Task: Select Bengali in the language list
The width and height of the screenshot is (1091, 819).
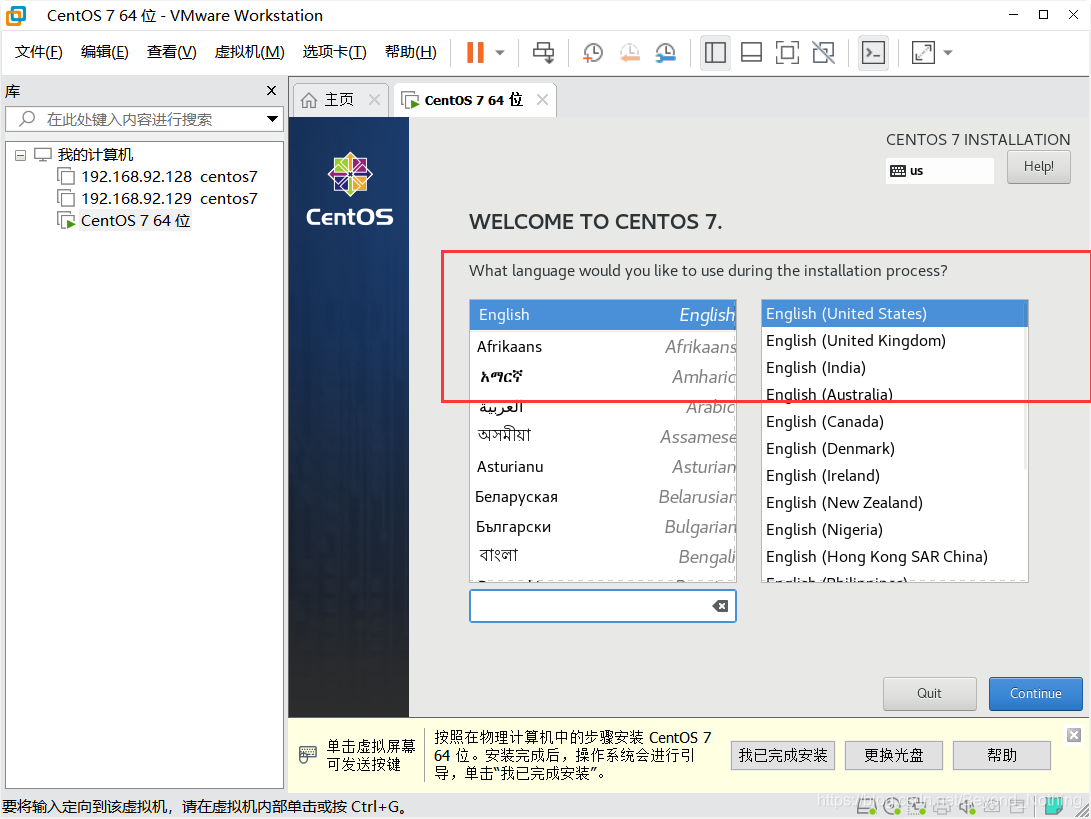Action: (603, 557)
